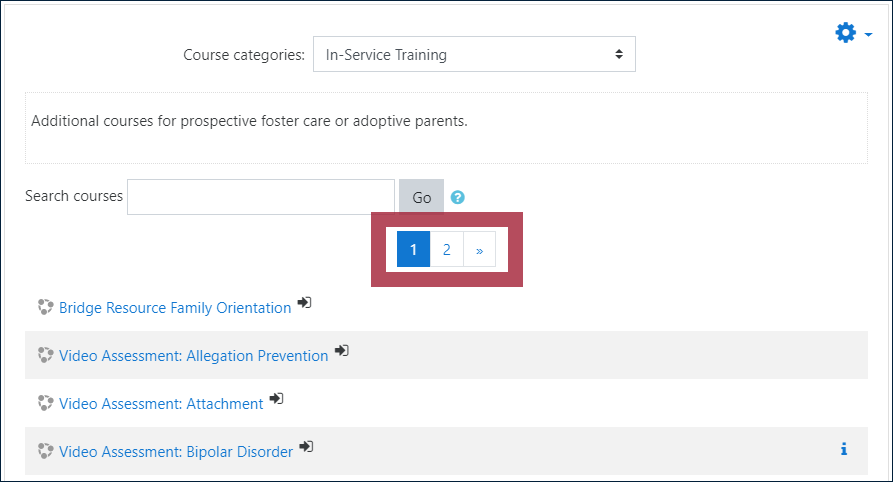The height and width of the screenshot is (482, 893).
Task: Click the self-enrolment icon beside Video Assessment: Attachment
Action: click(x=276, y=398)
